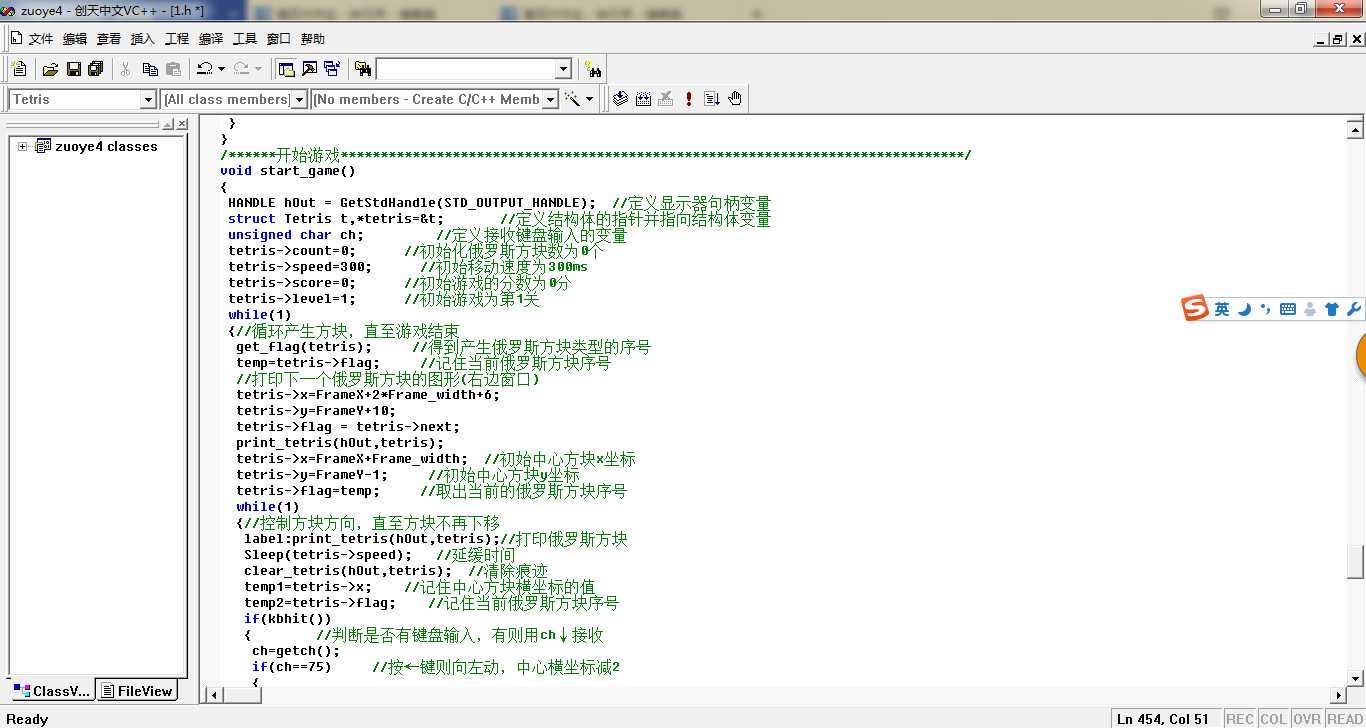Open the All class members dropdown
Screen dimensions: 1366x728
[298, 99]
